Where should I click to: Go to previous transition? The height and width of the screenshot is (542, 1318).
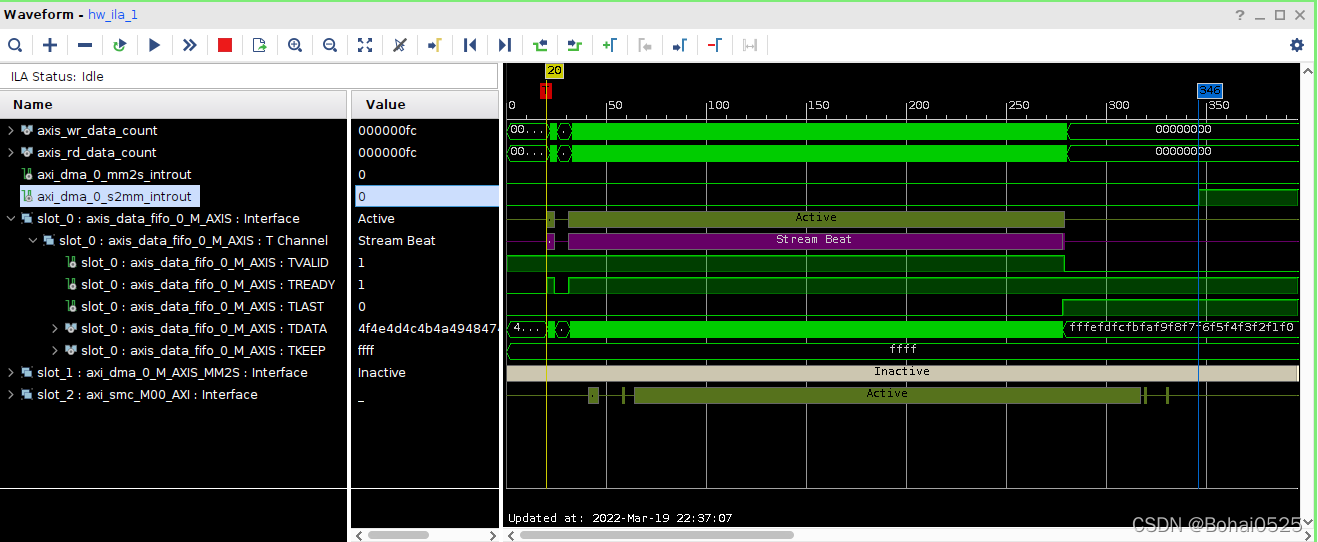click(540, 45)
